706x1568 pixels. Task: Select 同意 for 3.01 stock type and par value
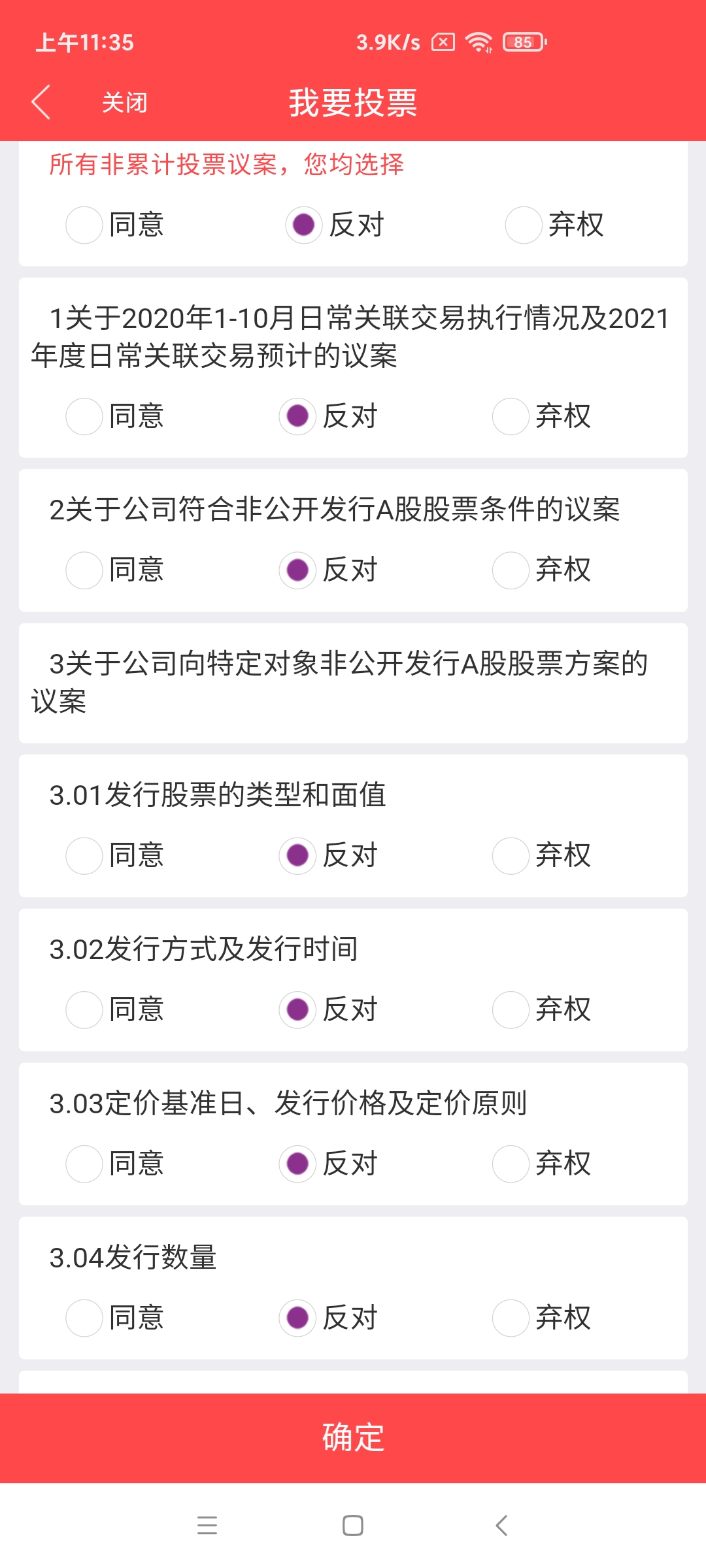[x=84, y=855]
